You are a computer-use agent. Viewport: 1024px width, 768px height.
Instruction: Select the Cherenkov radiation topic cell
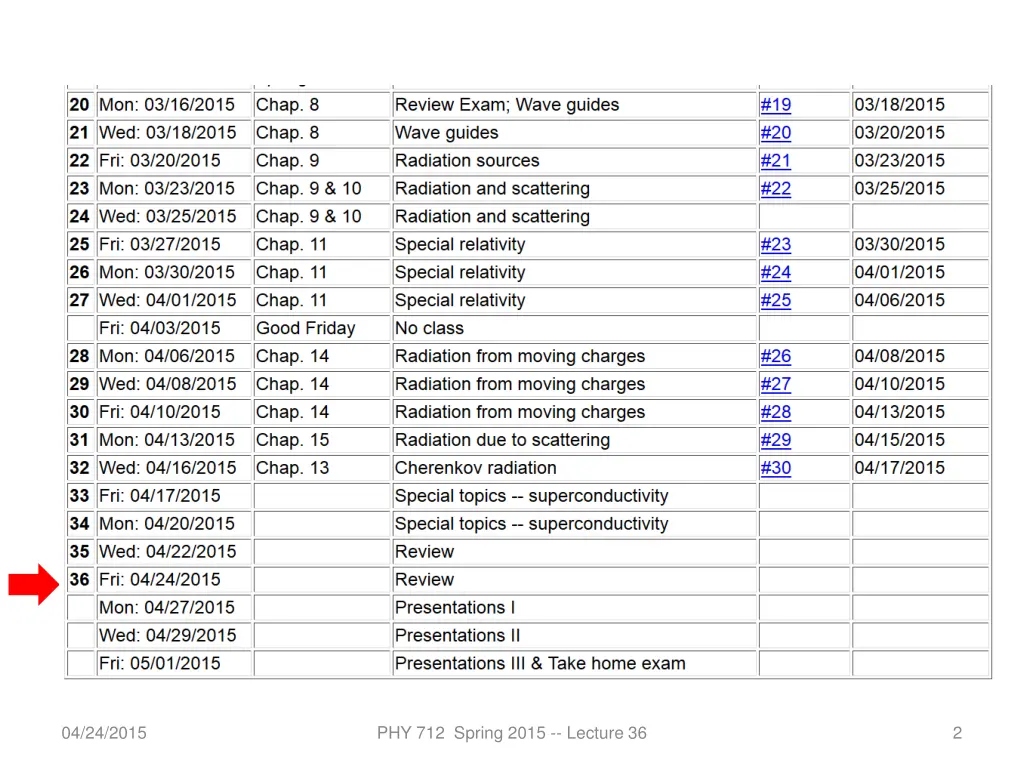574,468
